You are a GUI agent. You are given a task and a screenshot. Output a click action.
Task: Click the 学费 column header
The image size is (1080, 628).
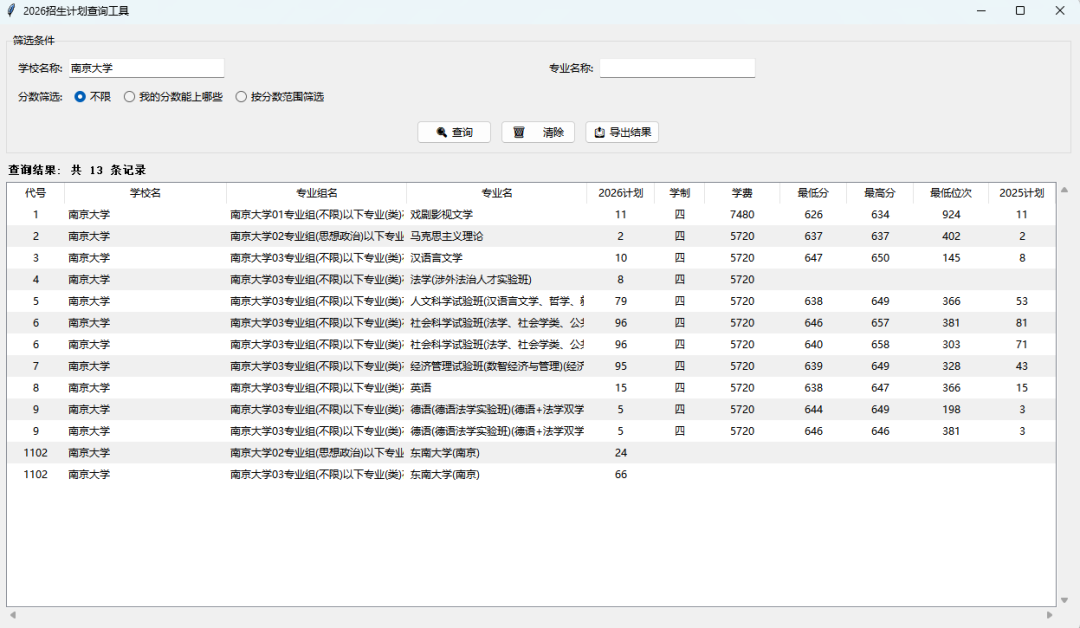(742, 193)
